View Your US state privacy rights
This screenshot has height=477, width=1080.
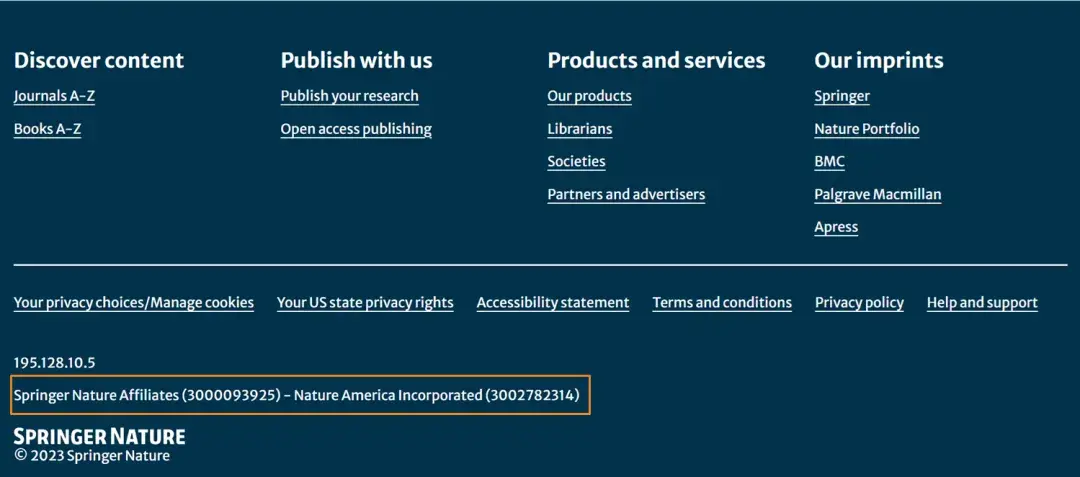365,302
